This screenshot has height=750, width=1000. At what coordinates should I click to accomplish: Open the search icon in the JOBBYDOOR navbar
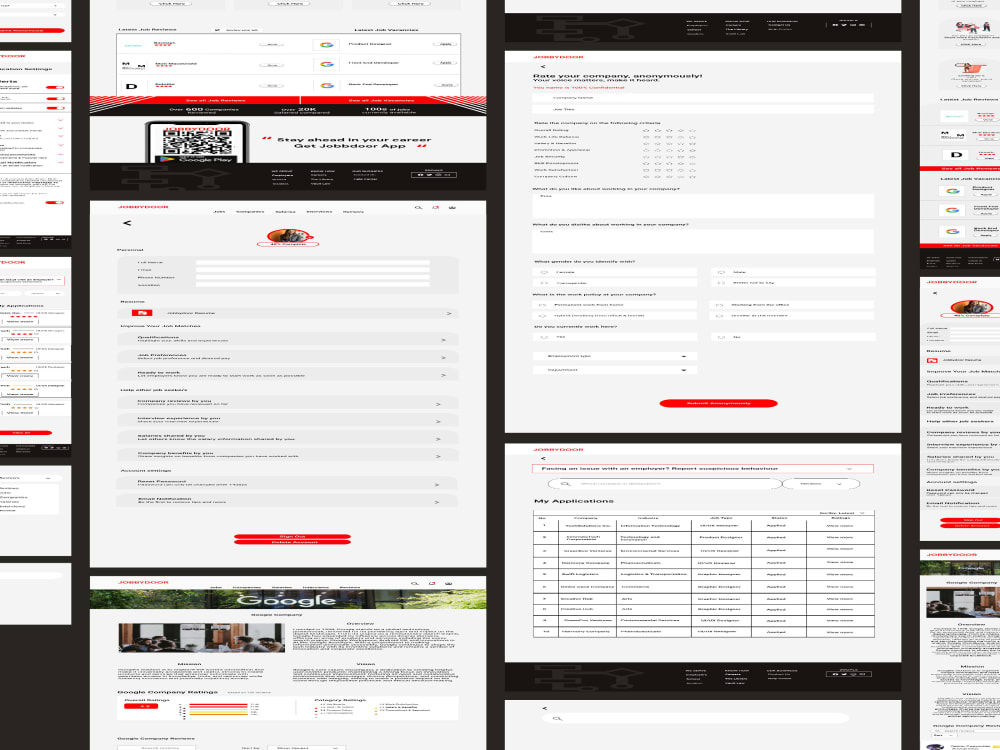pyautogui.click(x=420, y=208)
